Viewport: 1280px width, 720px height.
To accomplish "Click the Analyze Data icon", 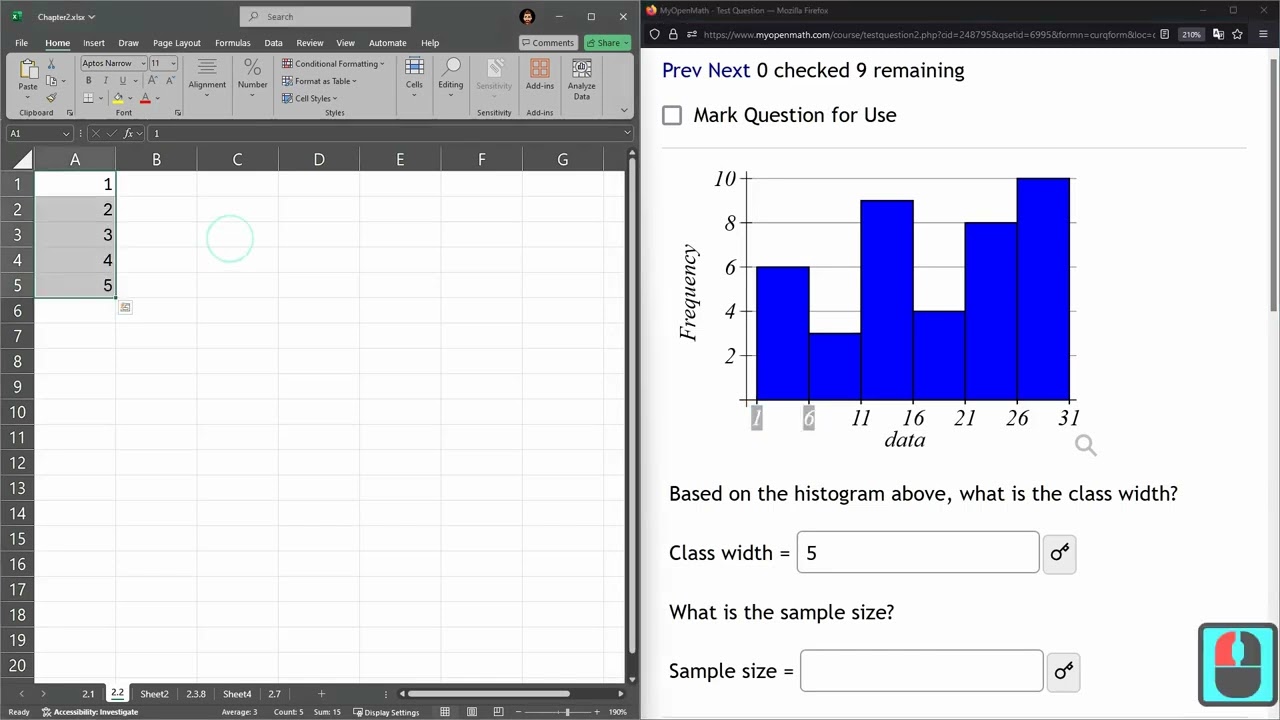I will point(582,68).
